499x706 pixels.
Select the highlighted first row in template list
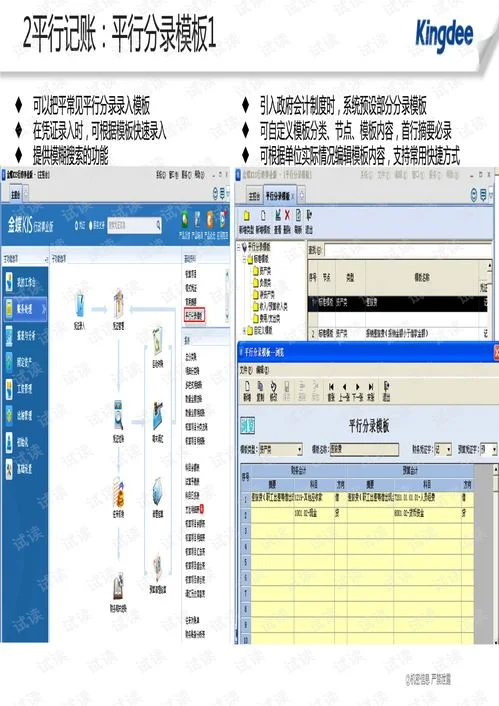pos(398,303)
